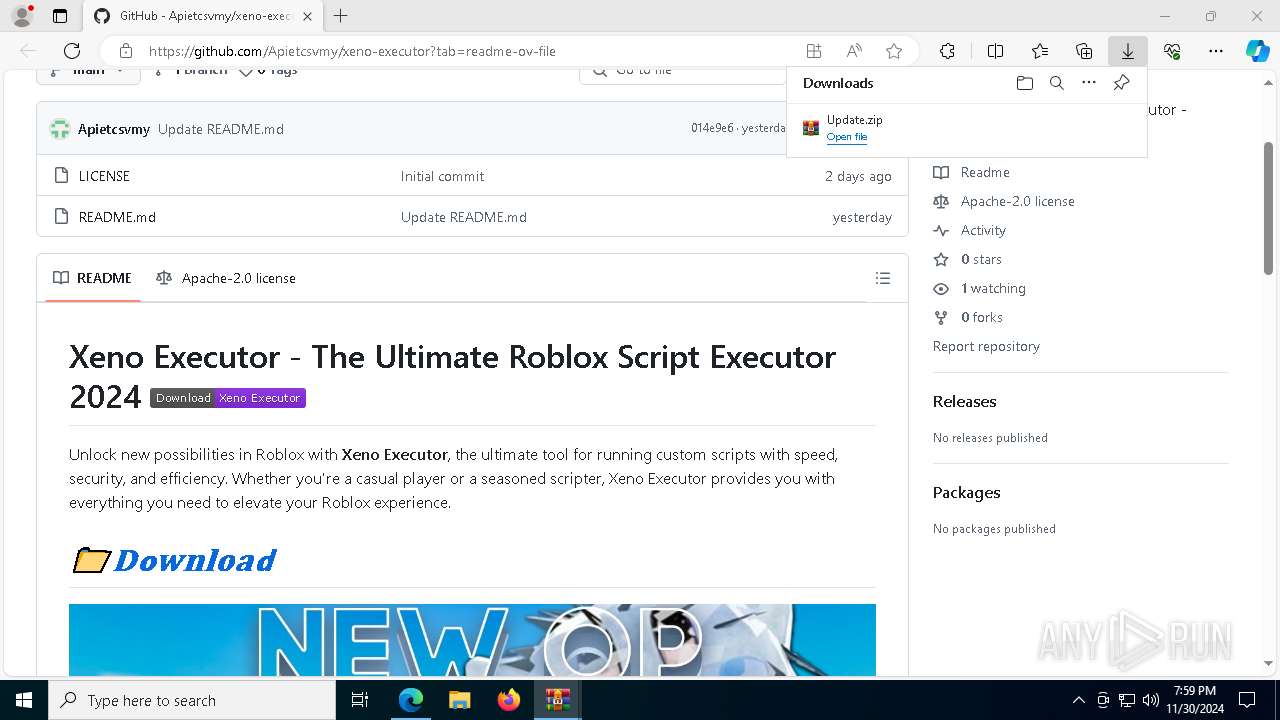Click the Read aloud icon
1280x720 pixels.
click(854, 51)
